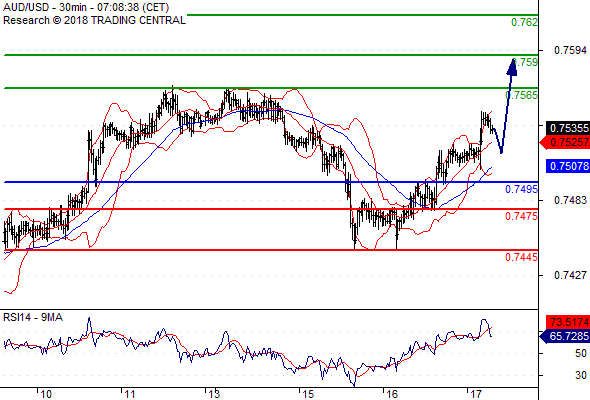This screenshot has width=590, height=400.
Task: Click the red 0.75257 price marker arrow
Action: 564,143
